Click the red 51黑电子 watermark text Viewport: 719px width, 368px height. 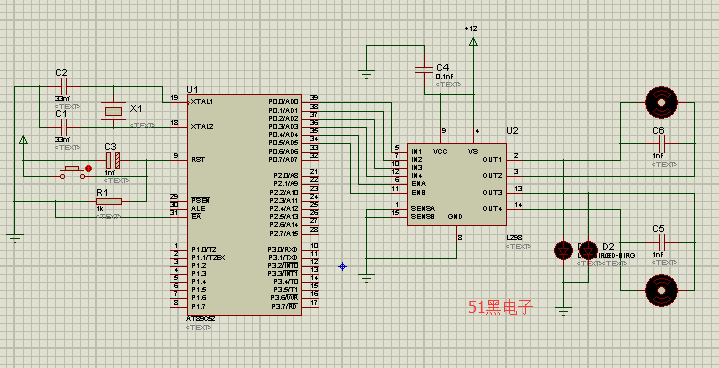[x=500, y=307]
